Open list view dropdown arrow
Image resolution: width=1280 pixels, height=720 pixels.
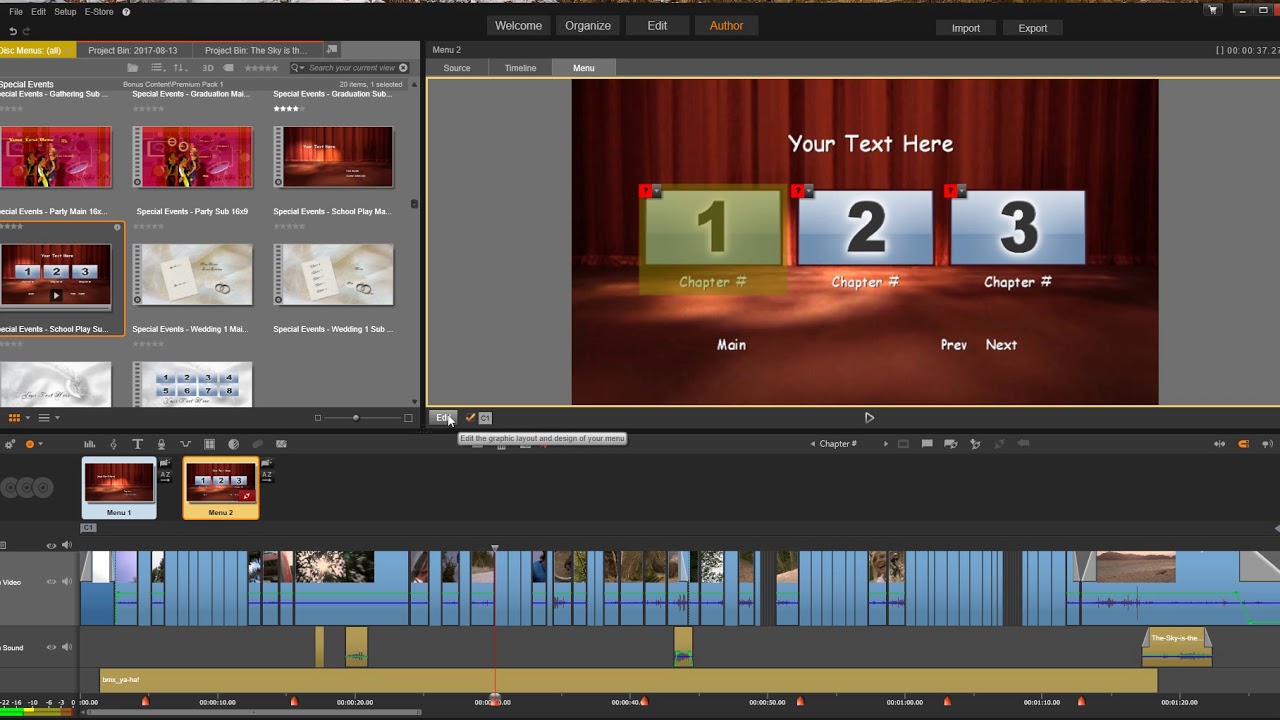57,418
